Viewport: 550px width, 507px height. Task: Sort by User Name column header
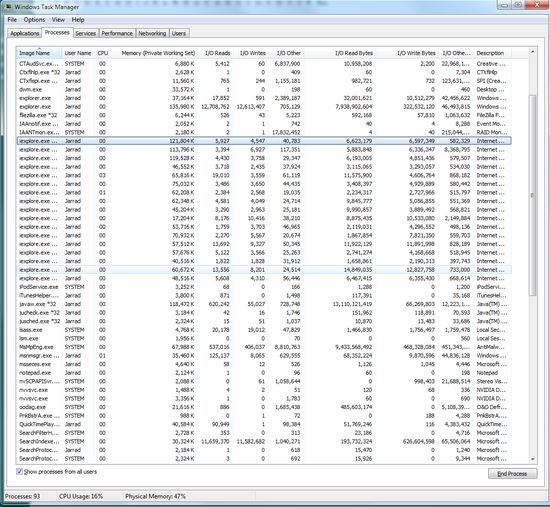point(78,53)
